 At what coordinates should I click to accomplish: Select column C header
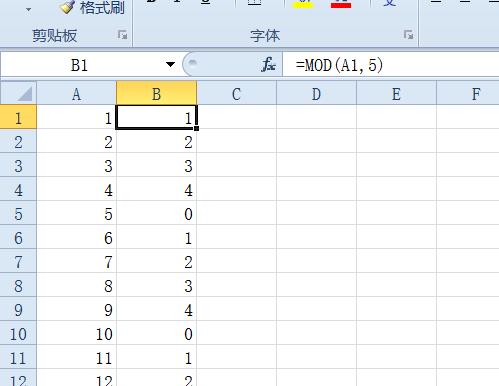point(236,94)
